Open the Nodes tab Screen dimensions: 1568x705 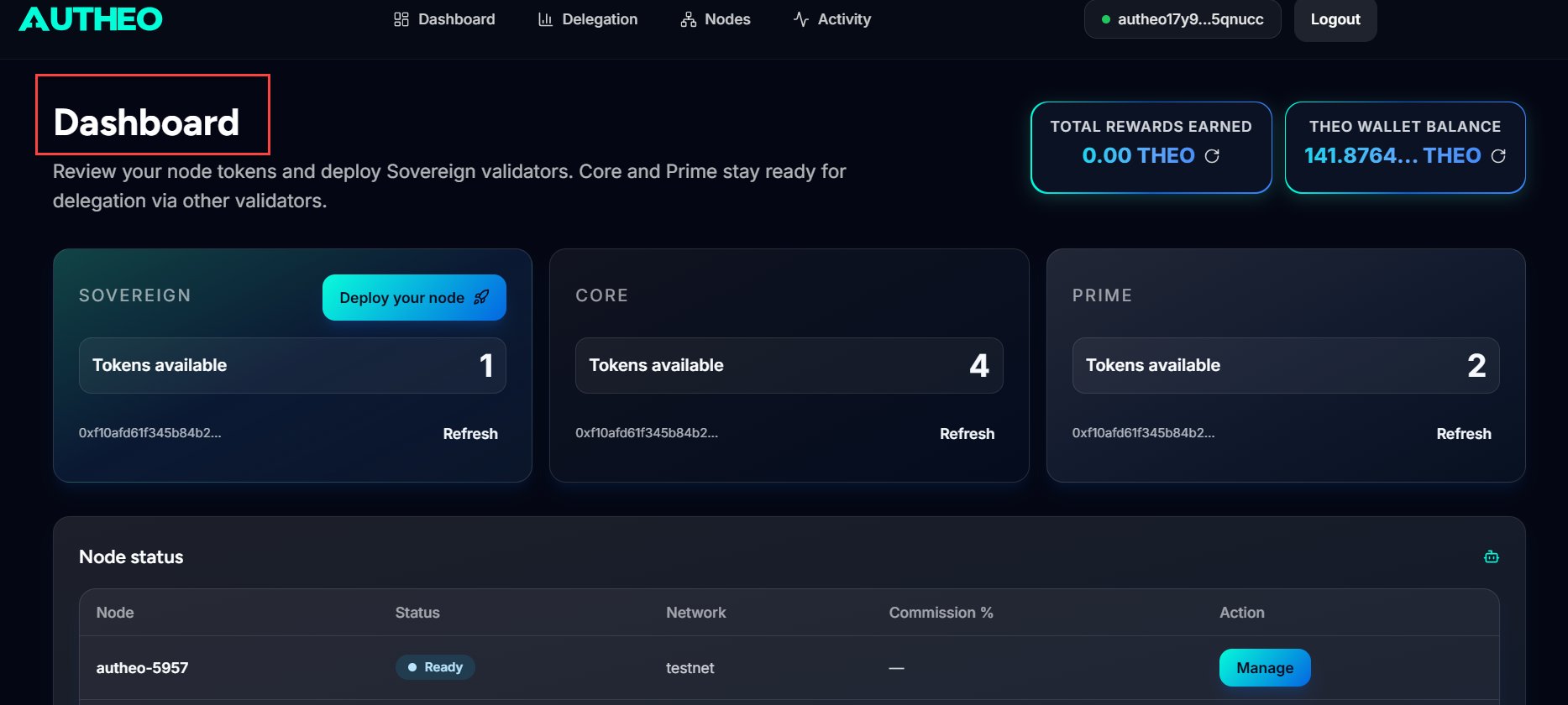coord(716,19)
